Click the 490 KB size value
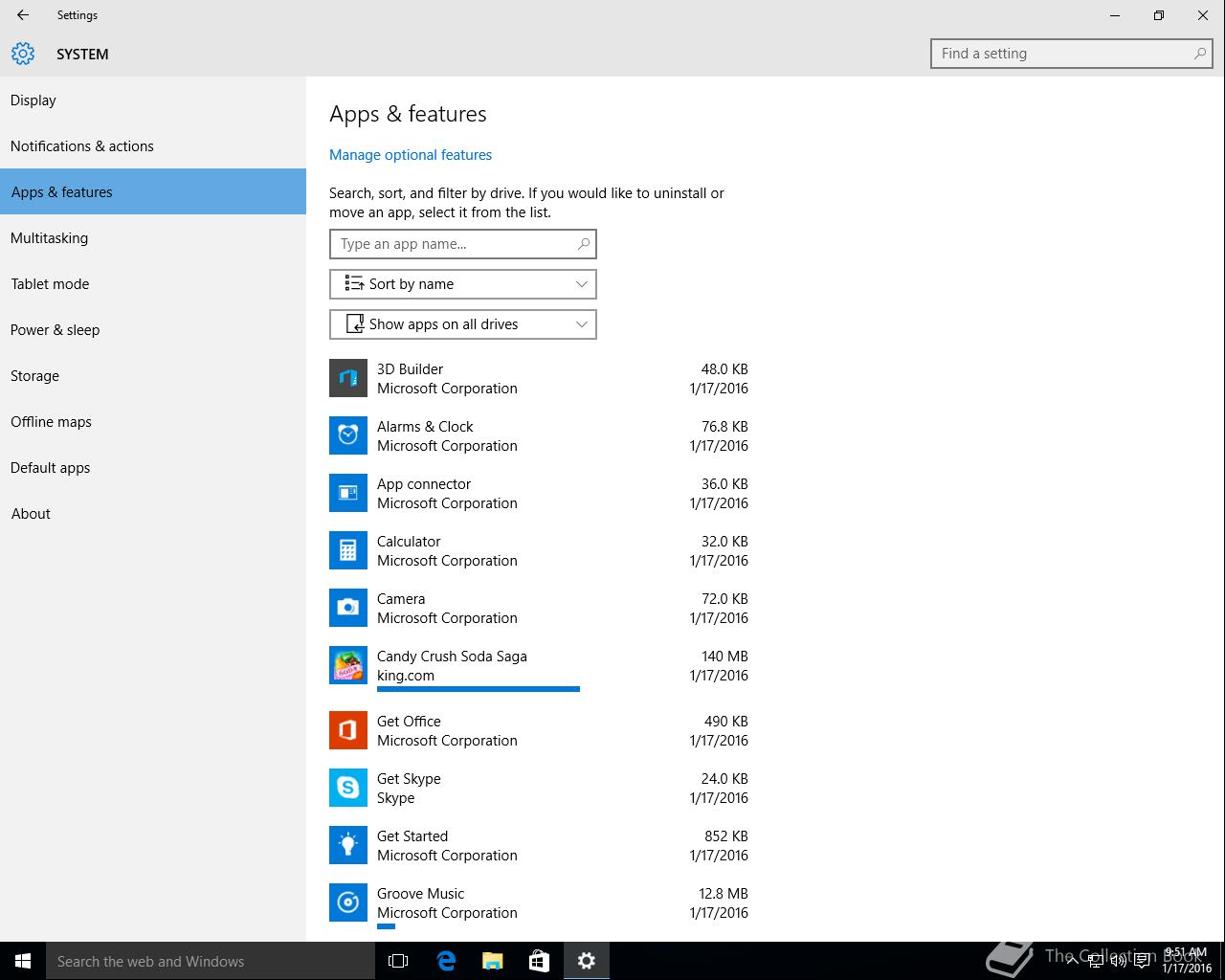 726,721
